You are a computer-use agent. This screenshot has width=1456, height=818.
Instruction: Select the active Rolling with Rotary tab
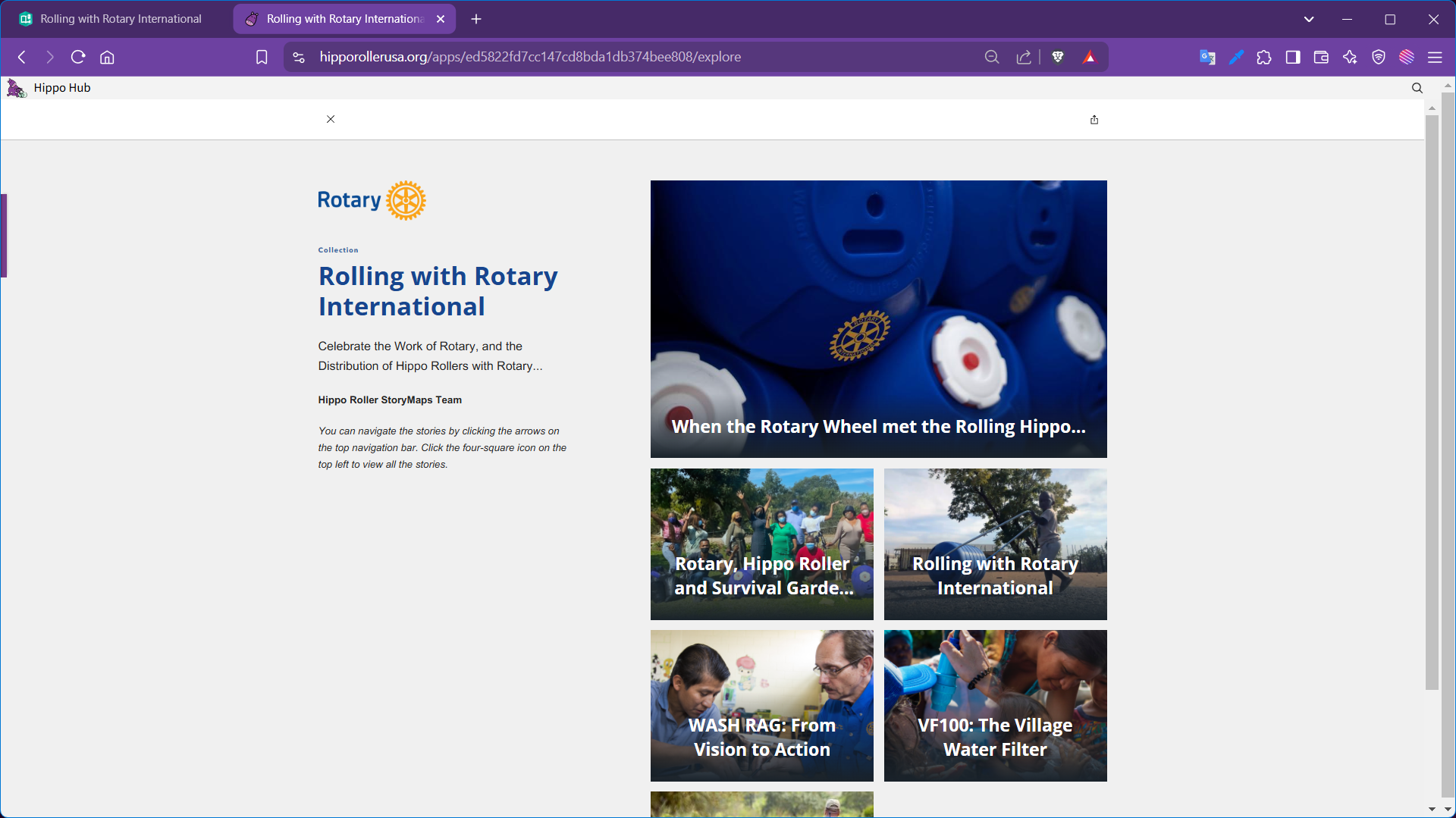[344, 19]
